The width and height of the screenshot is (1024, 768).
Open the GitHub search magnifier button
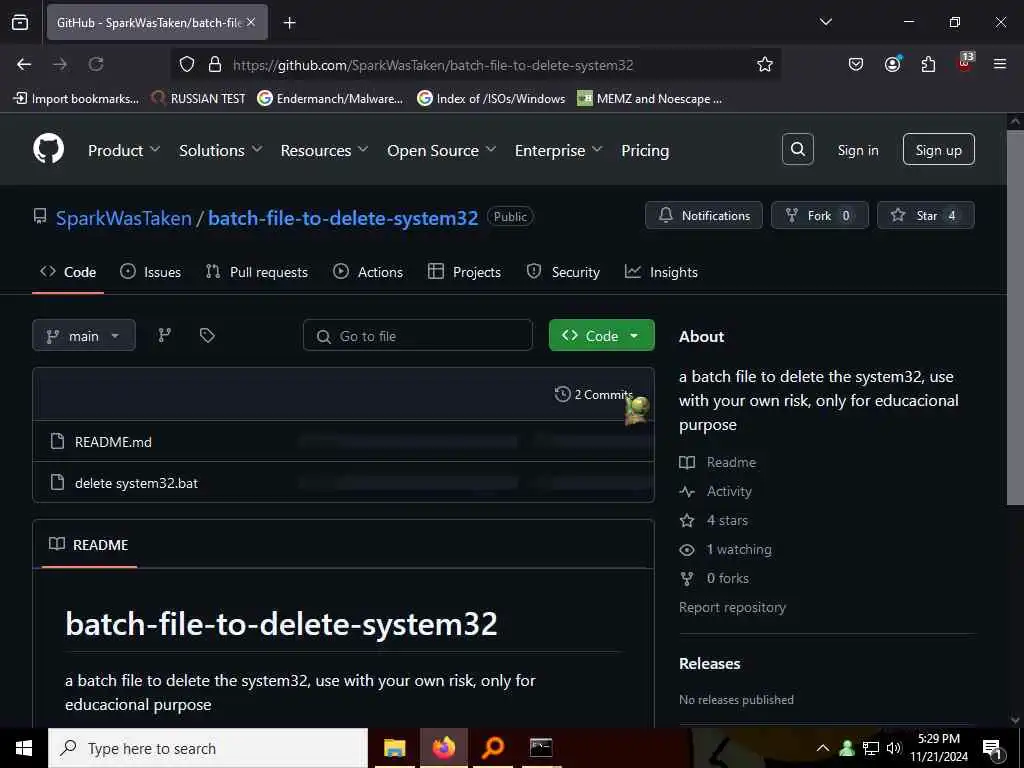pyautogui.click(x=797, y=150)
